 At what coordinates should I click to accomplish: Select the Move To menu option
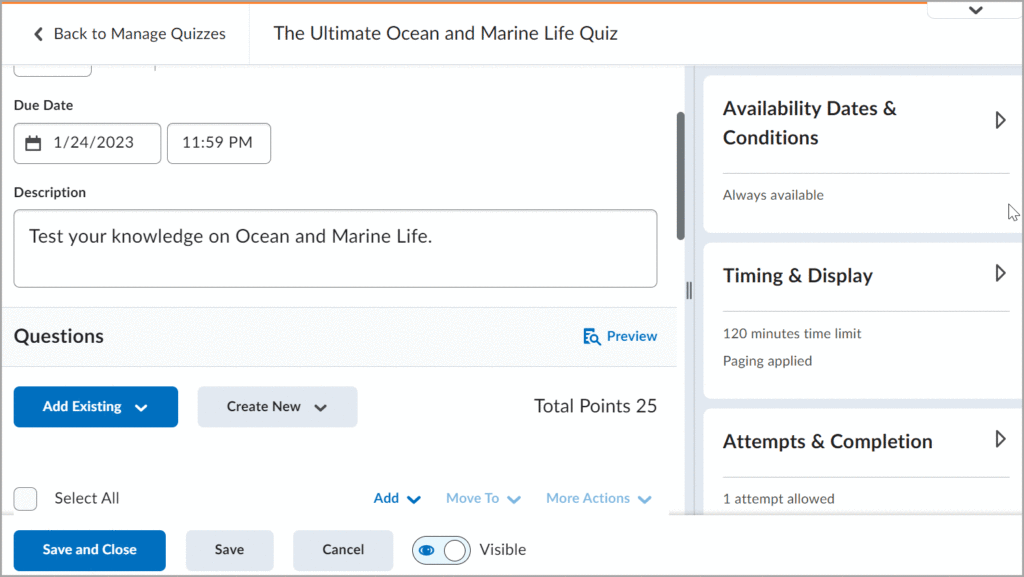[x=483, y=498]
